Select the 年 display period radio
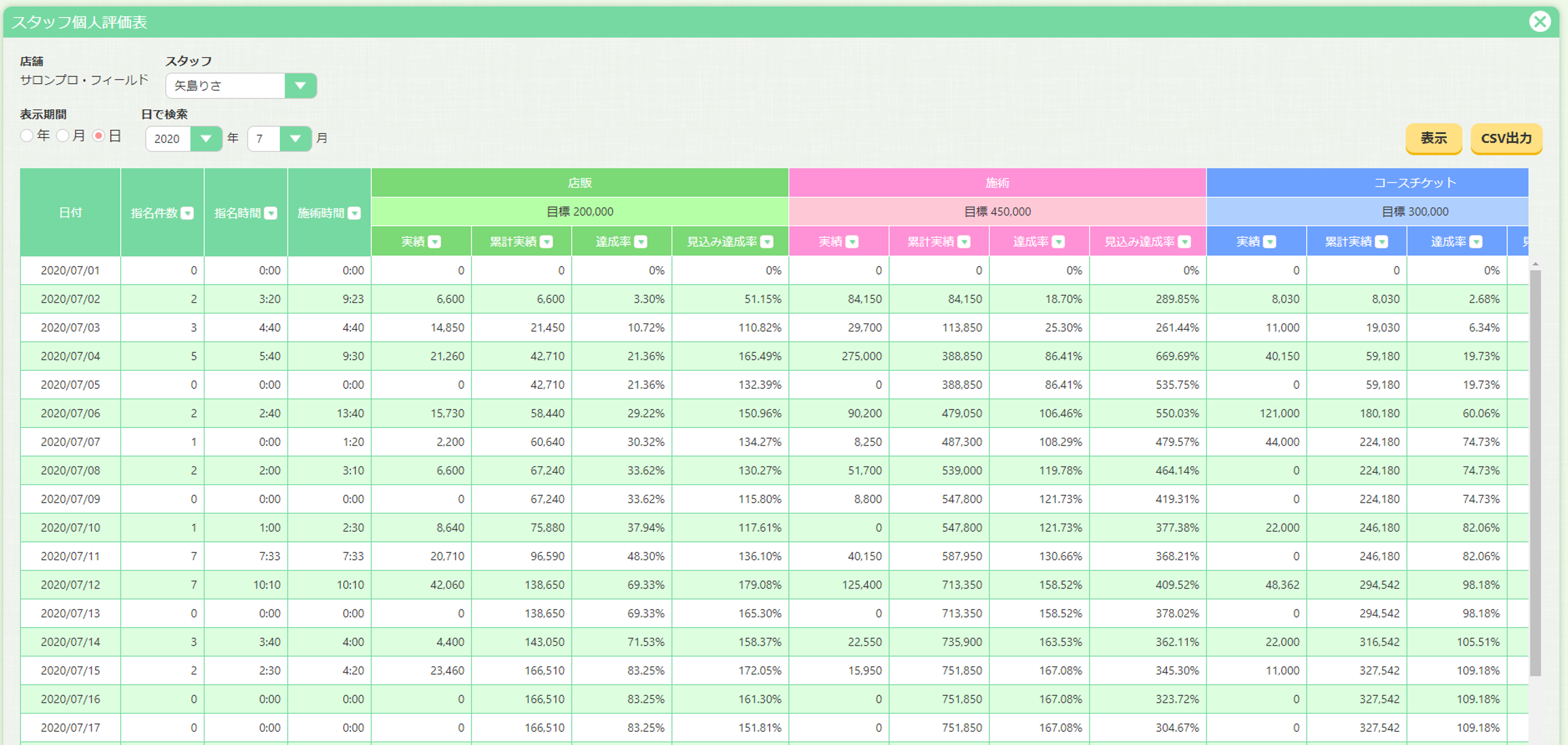Viewport: 1568px width, 745px height. point(27,136)
